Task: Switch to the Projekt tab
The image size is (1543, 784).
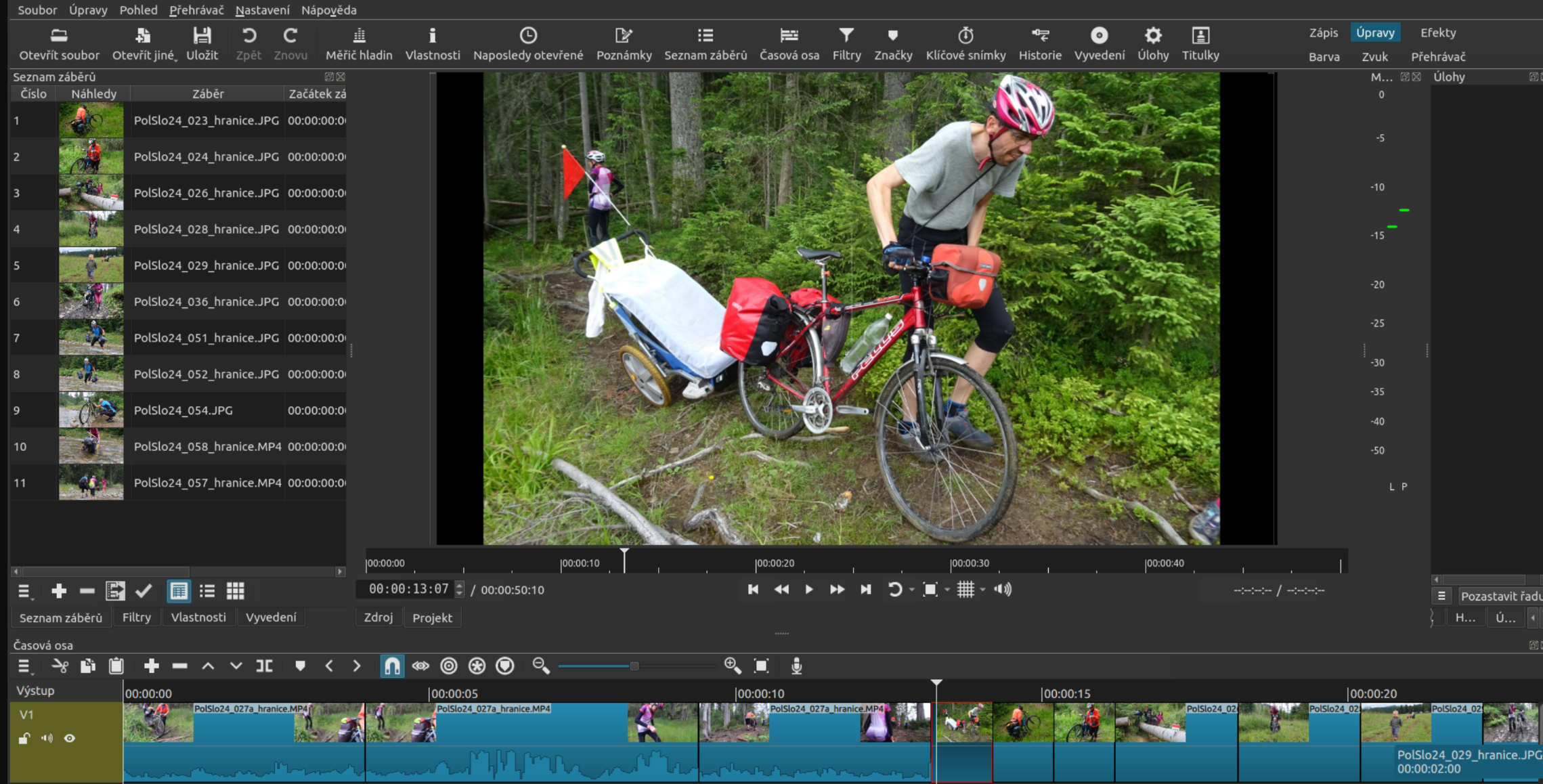Action: pyautogui.click(x=432, y=617)
